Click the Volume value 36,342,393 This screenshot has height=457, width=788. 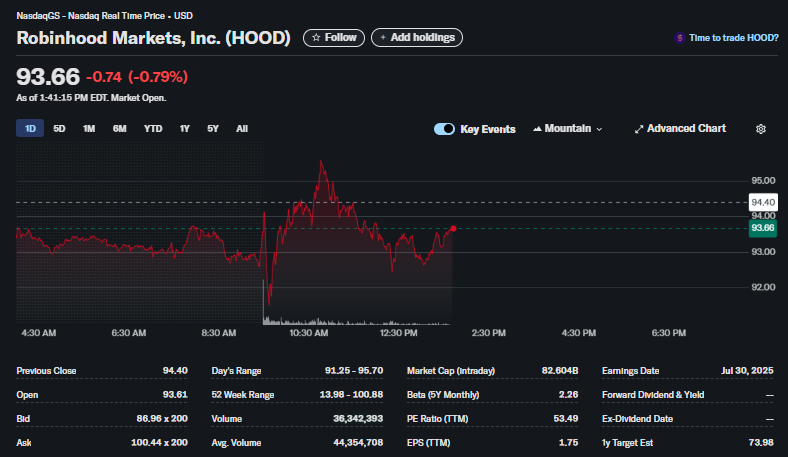tap(358, 419)
